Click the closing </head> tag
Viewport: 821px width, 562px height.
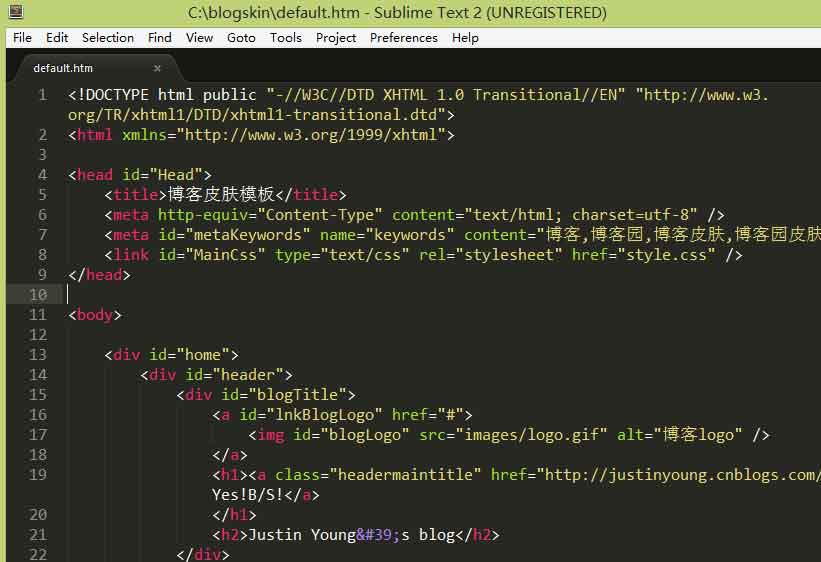(99, 274)
